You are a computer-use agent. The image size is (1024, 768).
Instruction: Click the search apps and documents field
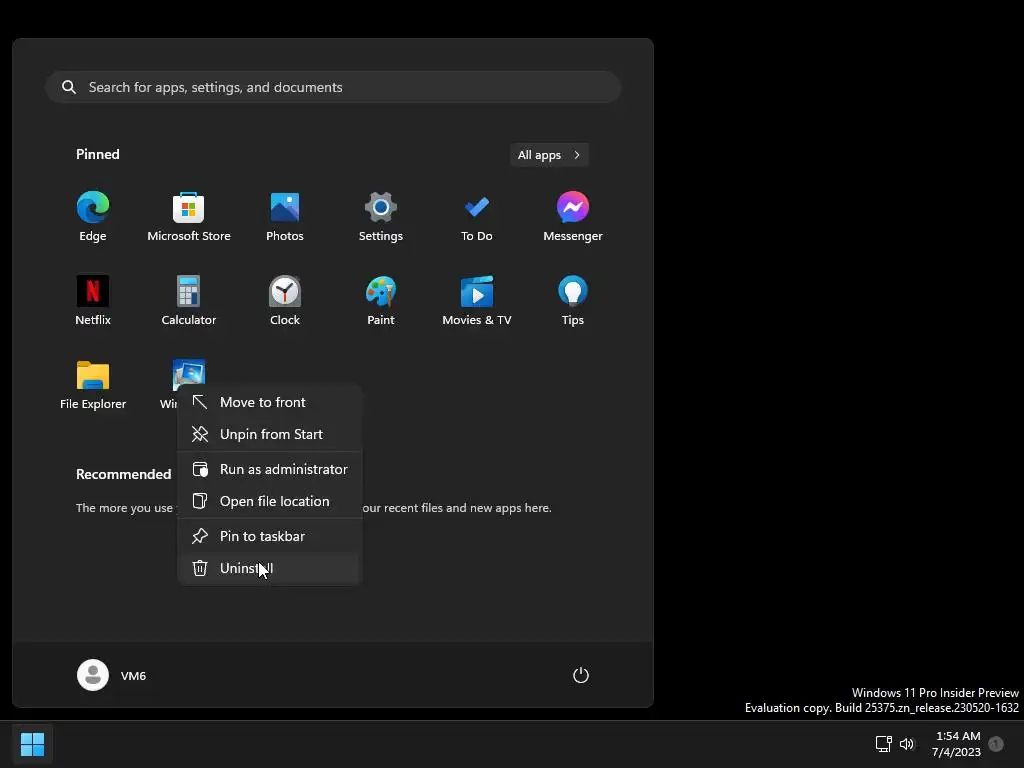click(333, 87)
